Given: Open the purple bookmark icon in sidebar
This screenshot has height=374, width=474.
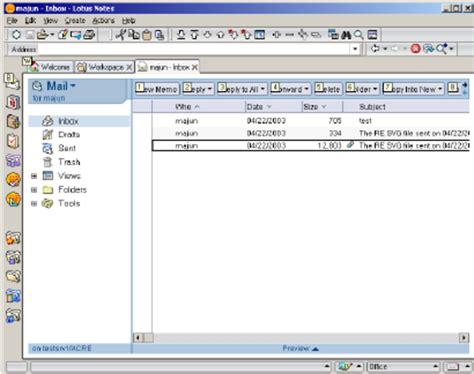Looking at the screenshot, I should [13, 161].
